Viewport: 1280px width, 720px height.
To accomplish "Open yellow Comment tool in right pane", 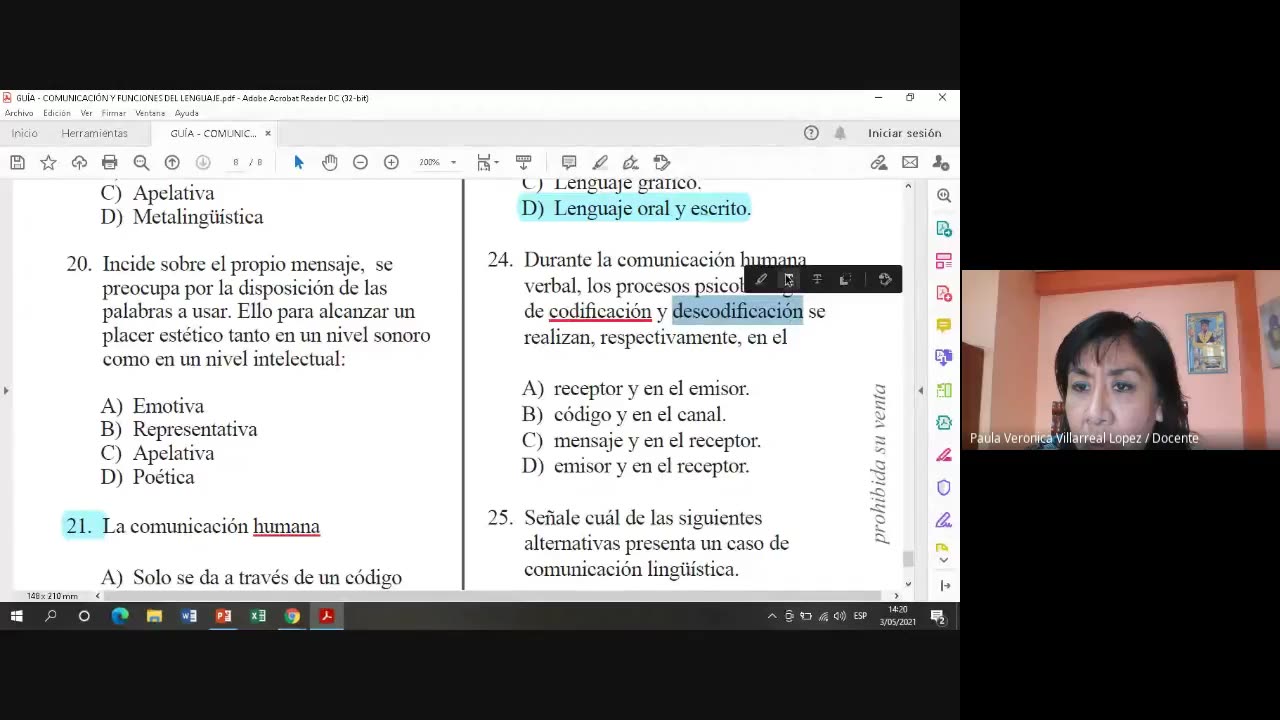I will coord(944,325).
